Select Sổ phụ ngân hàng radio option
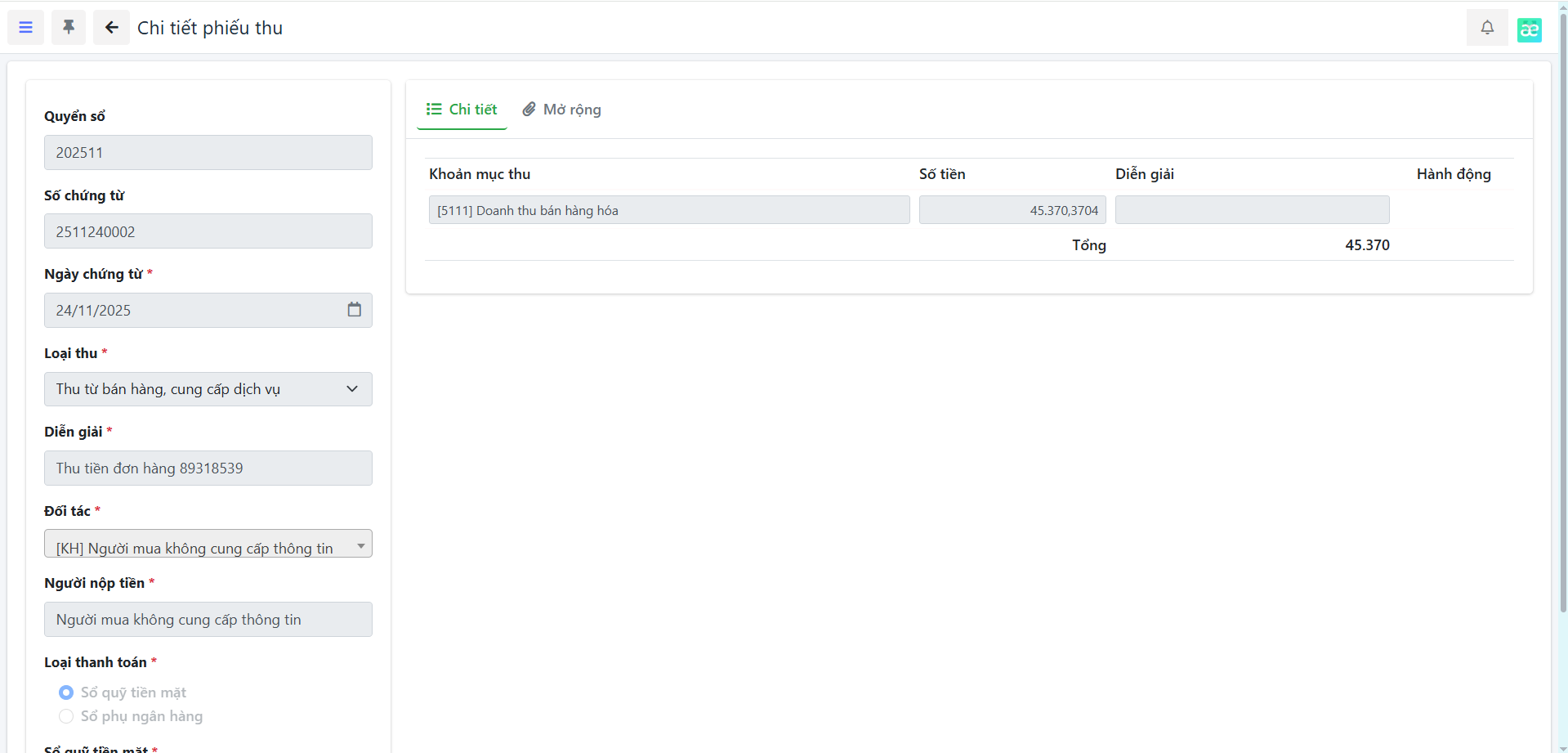Screen dimensions: 1568x753 pos(66,716)
